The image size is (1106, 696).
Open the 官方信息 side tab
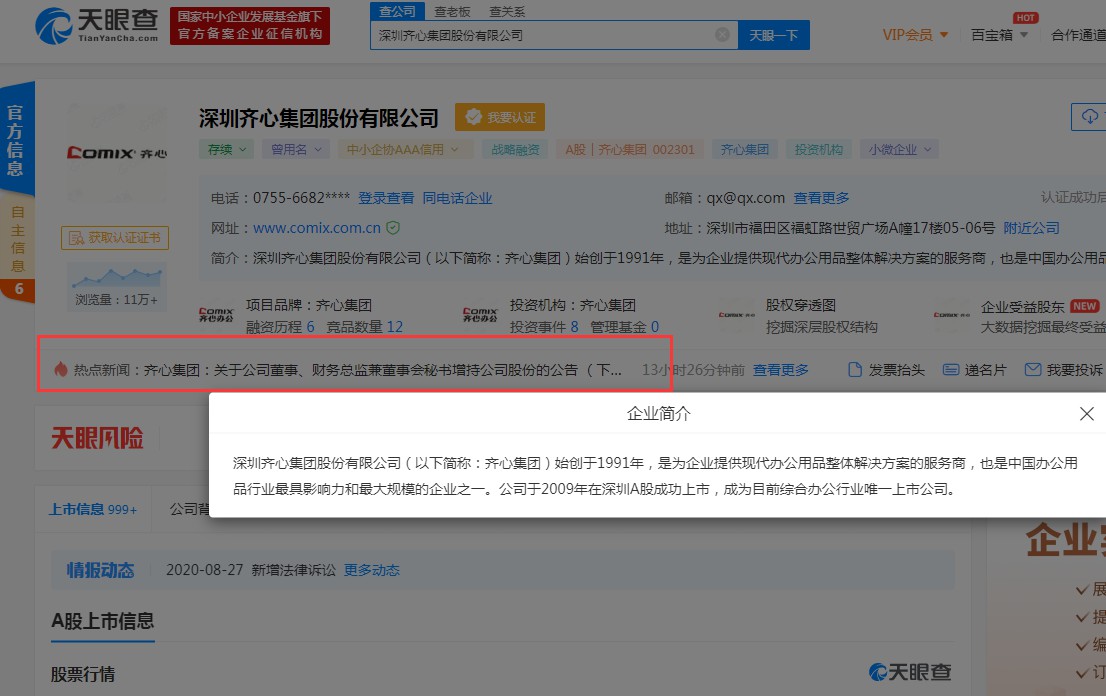tap(16, 140)
